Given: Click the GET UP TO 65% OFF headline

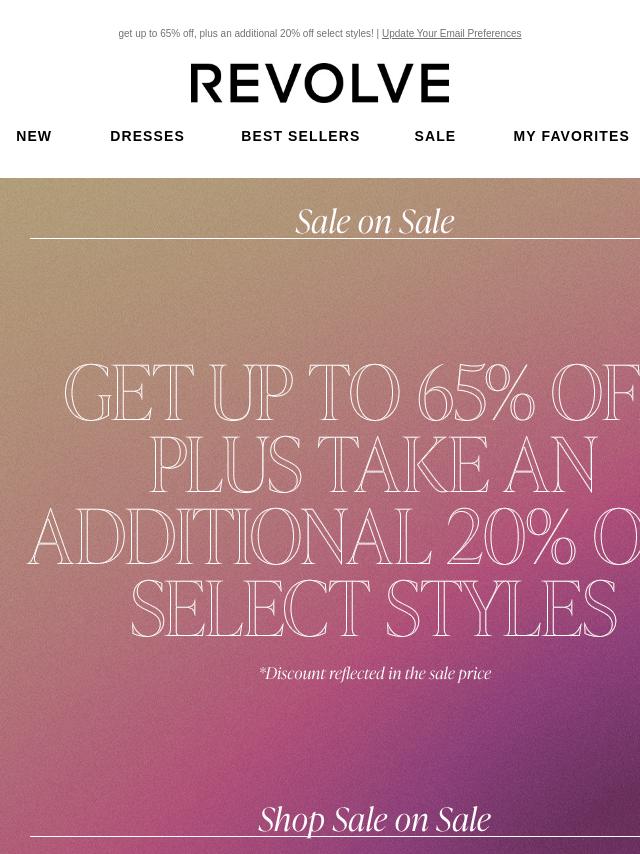Looking at the screenshot, I should pos(351,393).
